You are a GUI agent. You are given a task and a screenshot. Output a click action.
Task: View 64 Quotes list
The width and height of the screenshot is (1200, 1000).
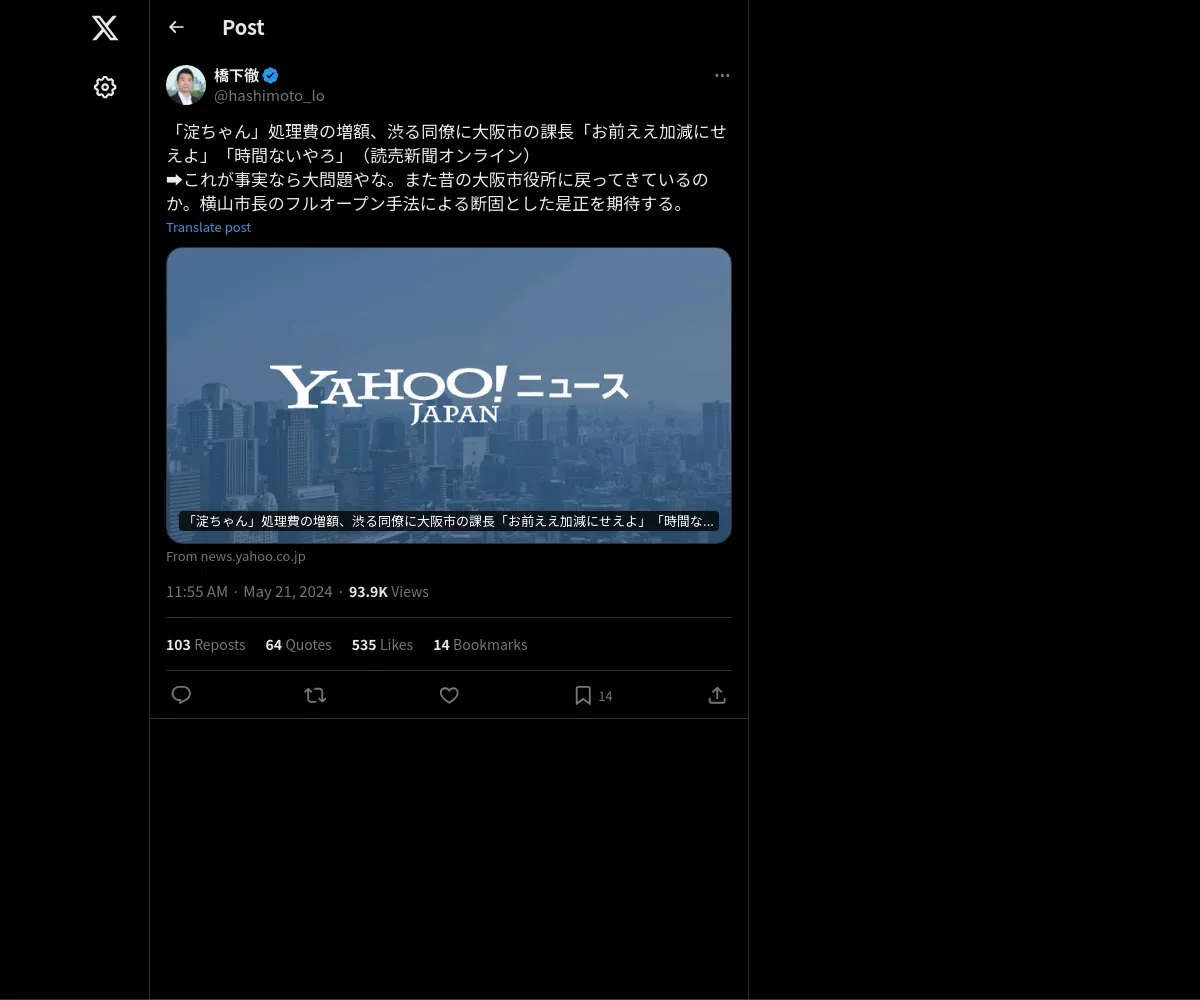click(298, 644)
